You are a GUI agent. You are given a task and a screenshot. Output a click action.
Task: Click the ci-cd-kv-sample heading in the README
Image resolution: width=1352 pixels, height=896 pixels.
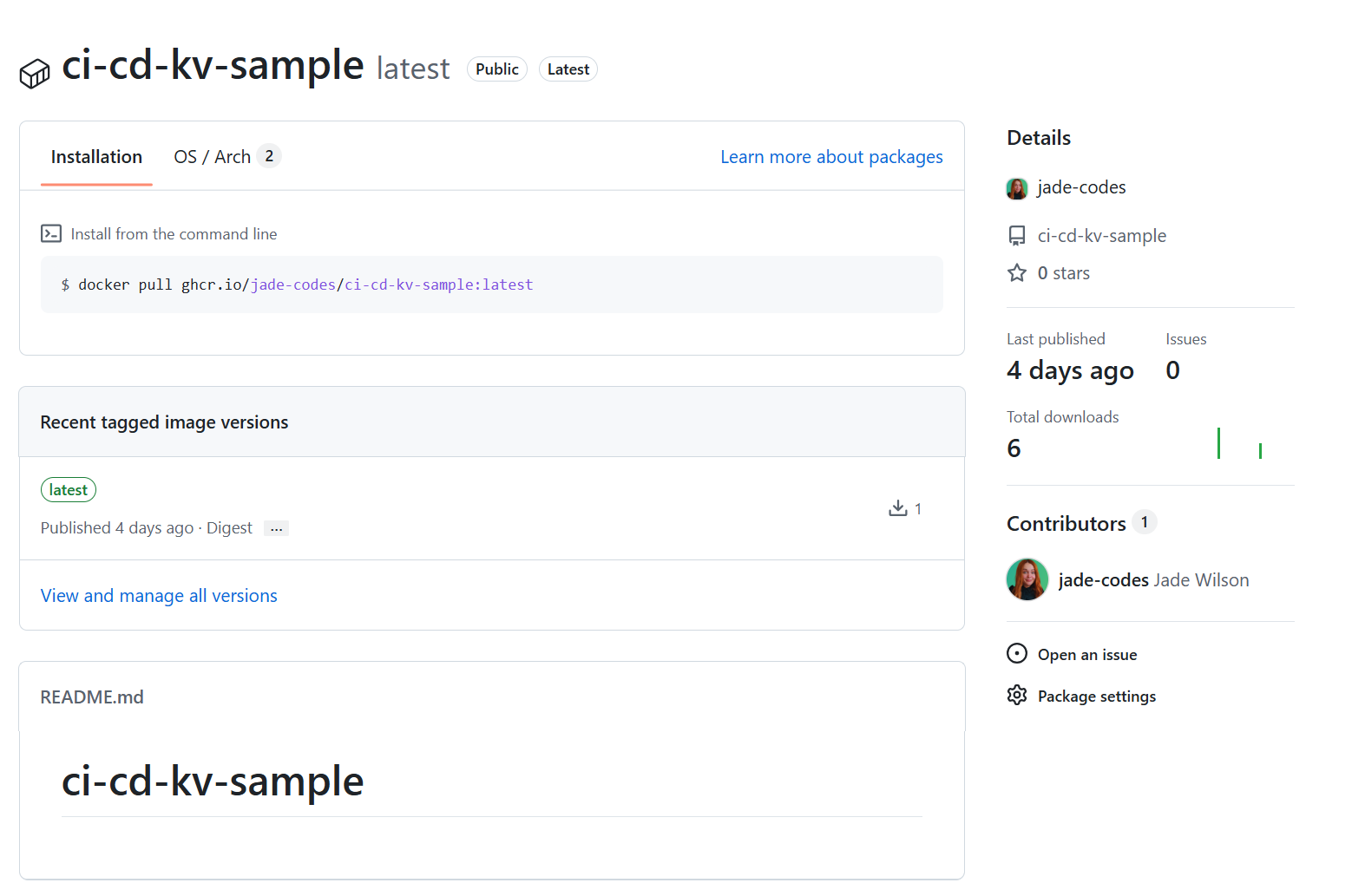tap(213, 782)
